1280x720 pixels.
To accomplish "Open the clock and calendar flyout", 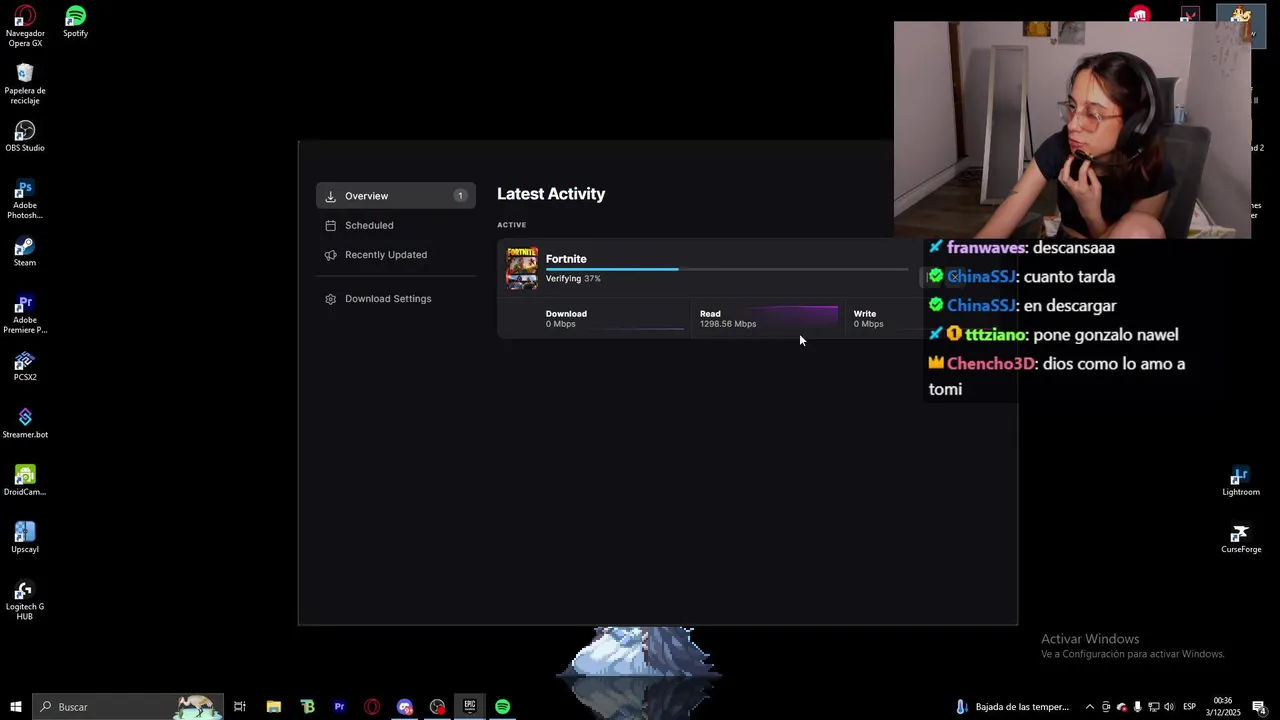I will point(1223,707).
